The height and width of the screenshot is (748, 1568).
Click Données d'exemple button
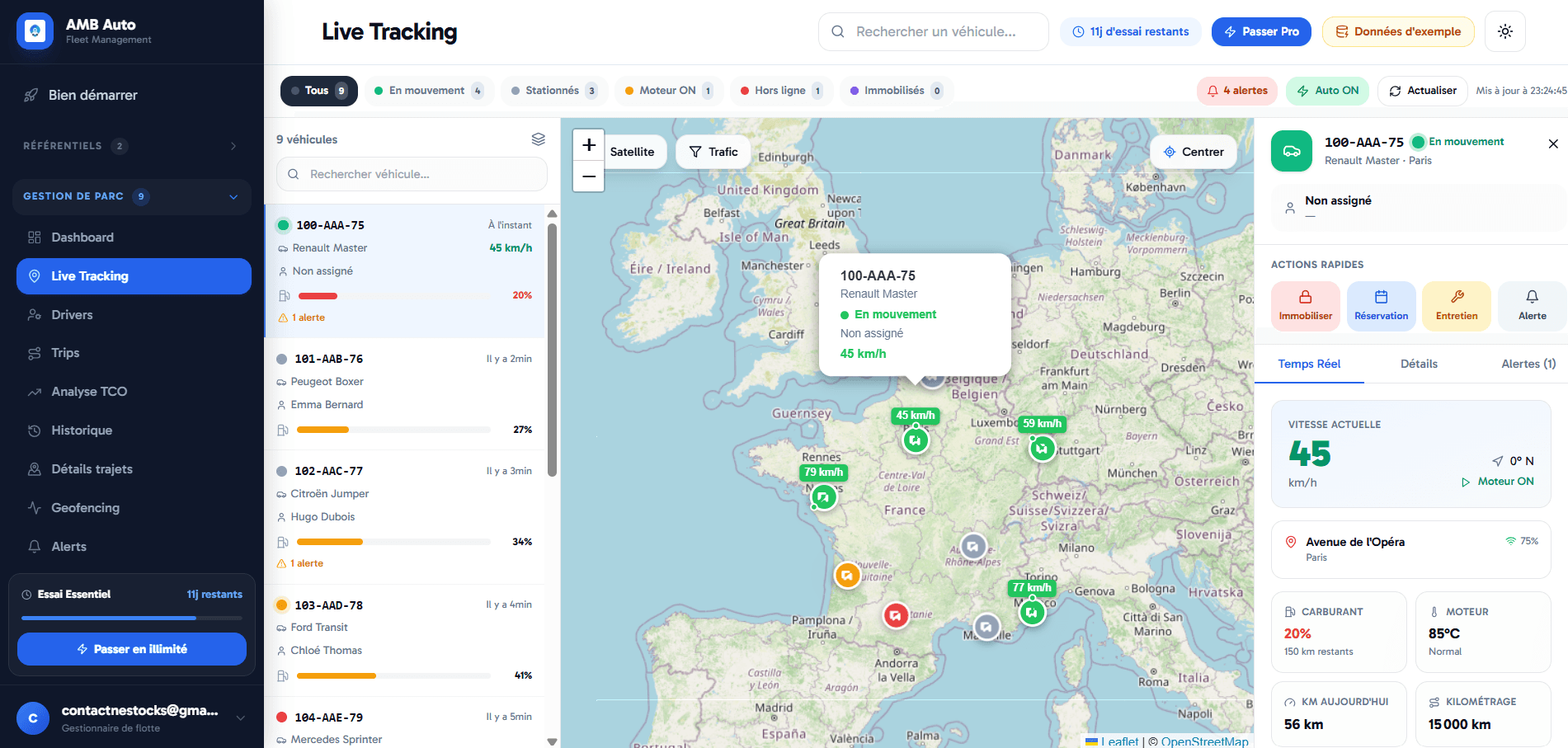1398,31
